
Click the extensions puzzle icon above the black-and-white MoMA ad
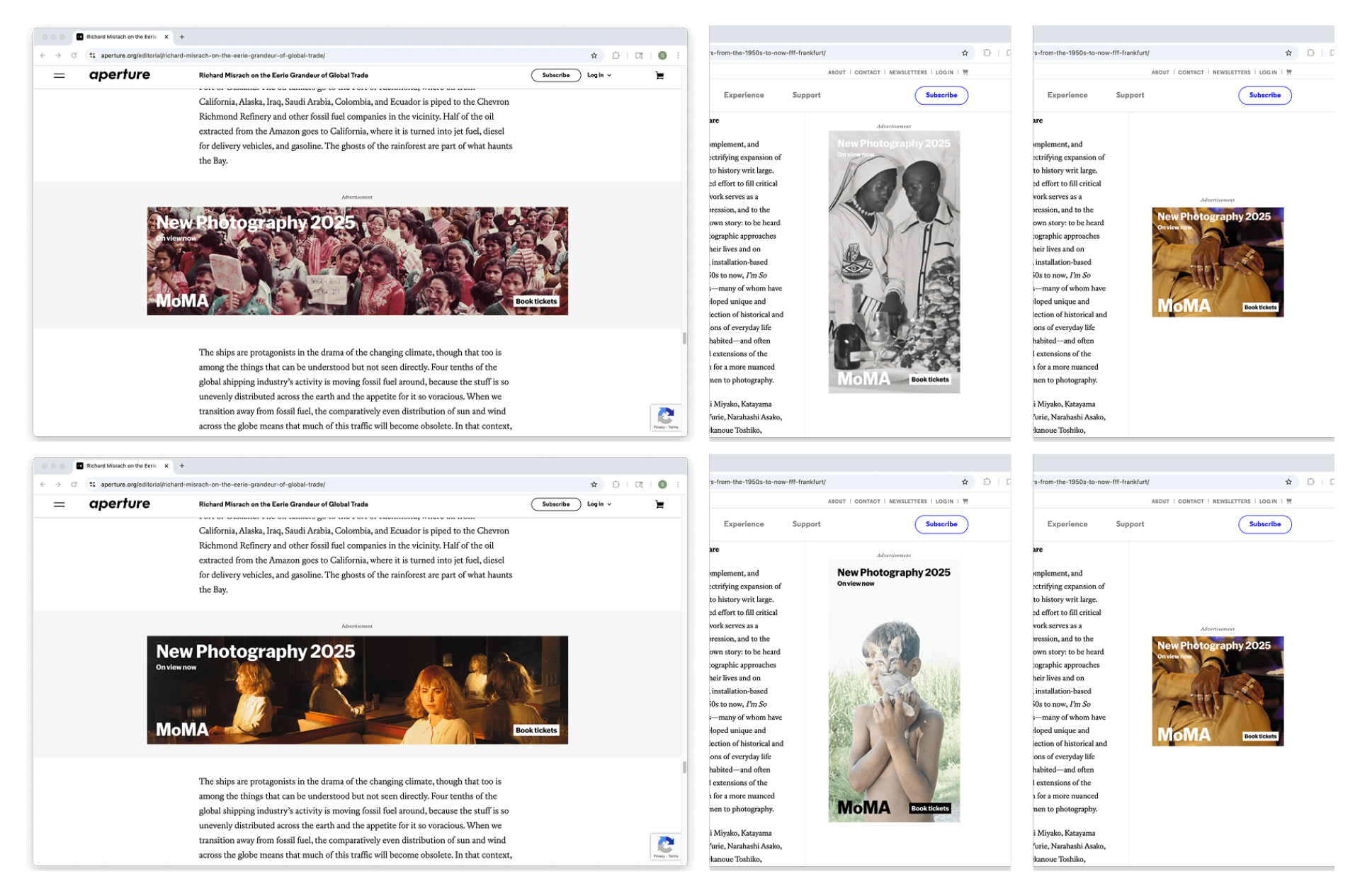(987, 52)
